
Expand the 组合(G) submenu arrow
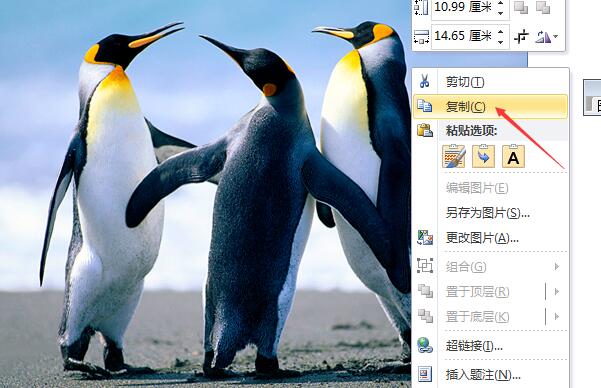[557, 266]
